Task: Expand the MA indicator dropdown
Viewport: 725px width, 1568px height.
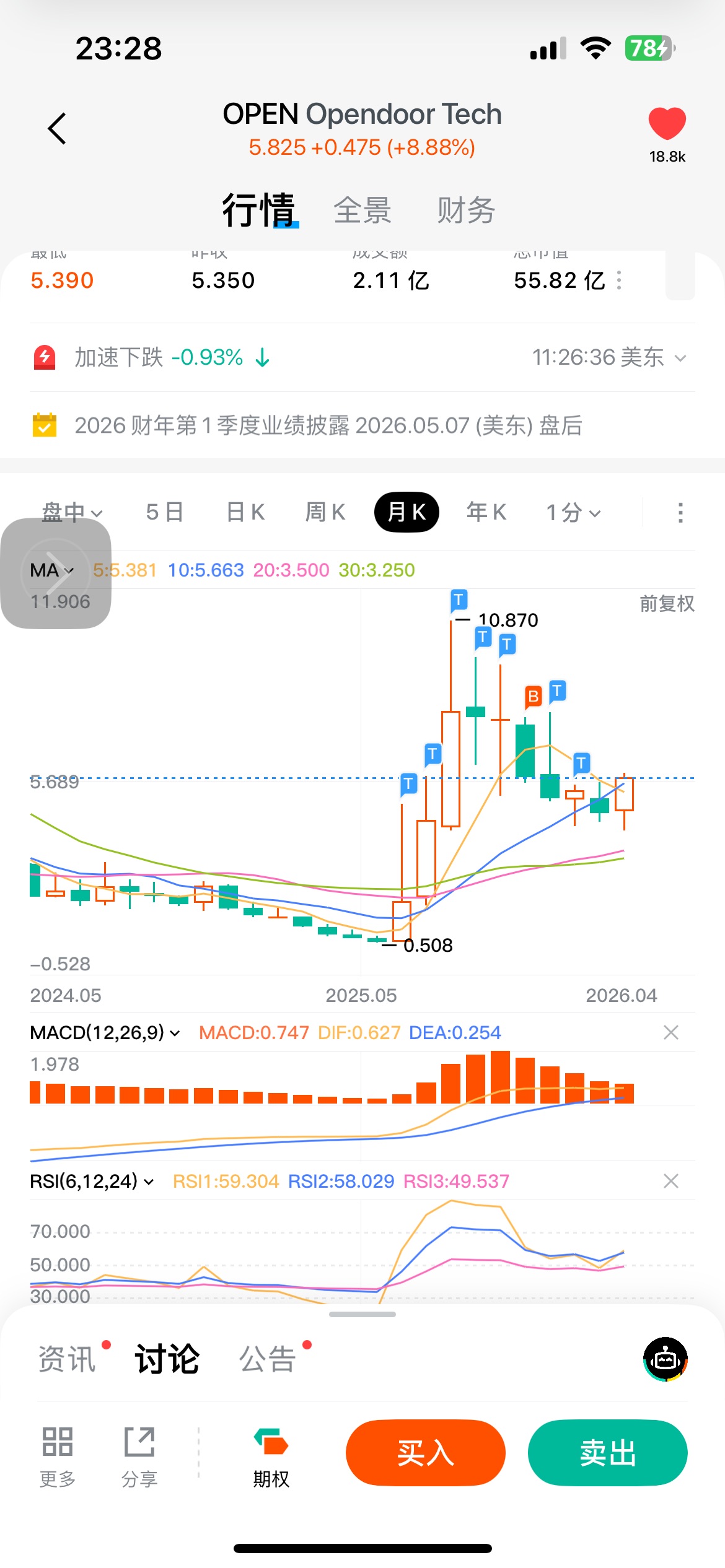Action: point(52,570)
